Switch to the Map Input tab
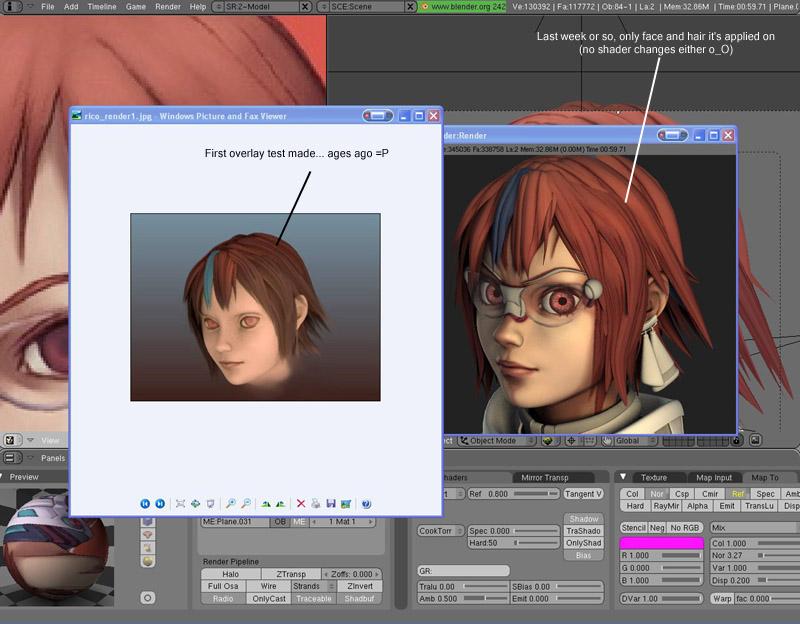This screenshot has width=800, height=624. (714, 478)
